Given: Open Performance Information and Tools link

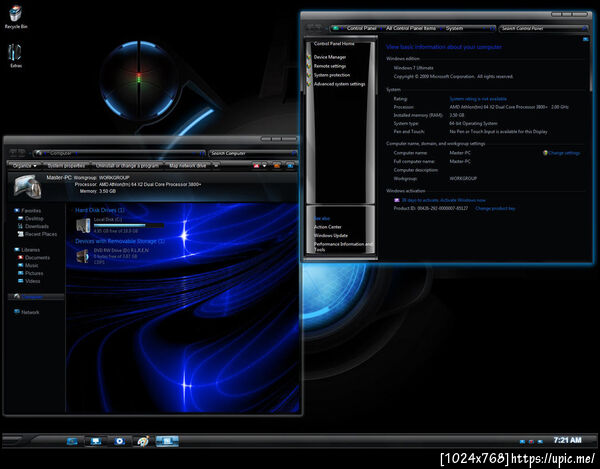Looking at the screenshot, I should pyautogui.click(x=343, y=246).
